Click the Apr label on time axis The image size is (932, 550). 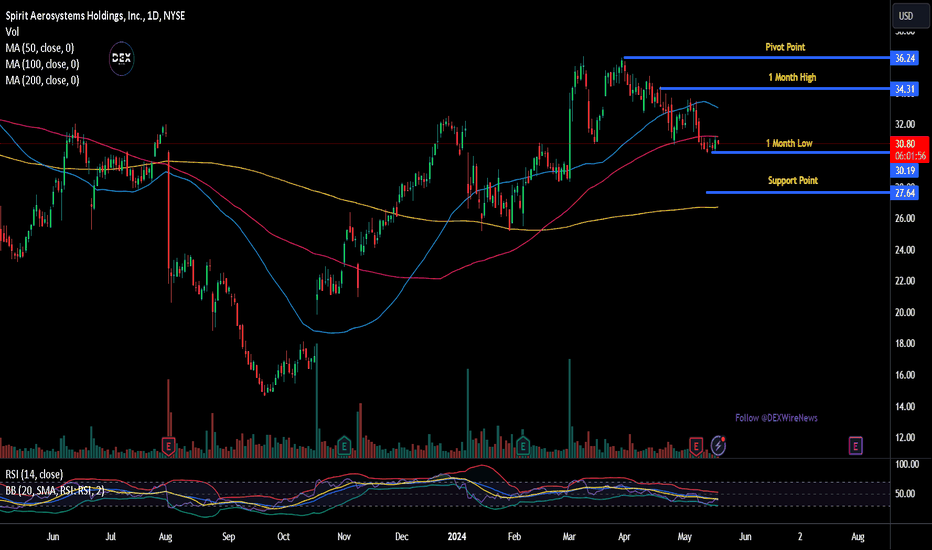coord(624,536)
